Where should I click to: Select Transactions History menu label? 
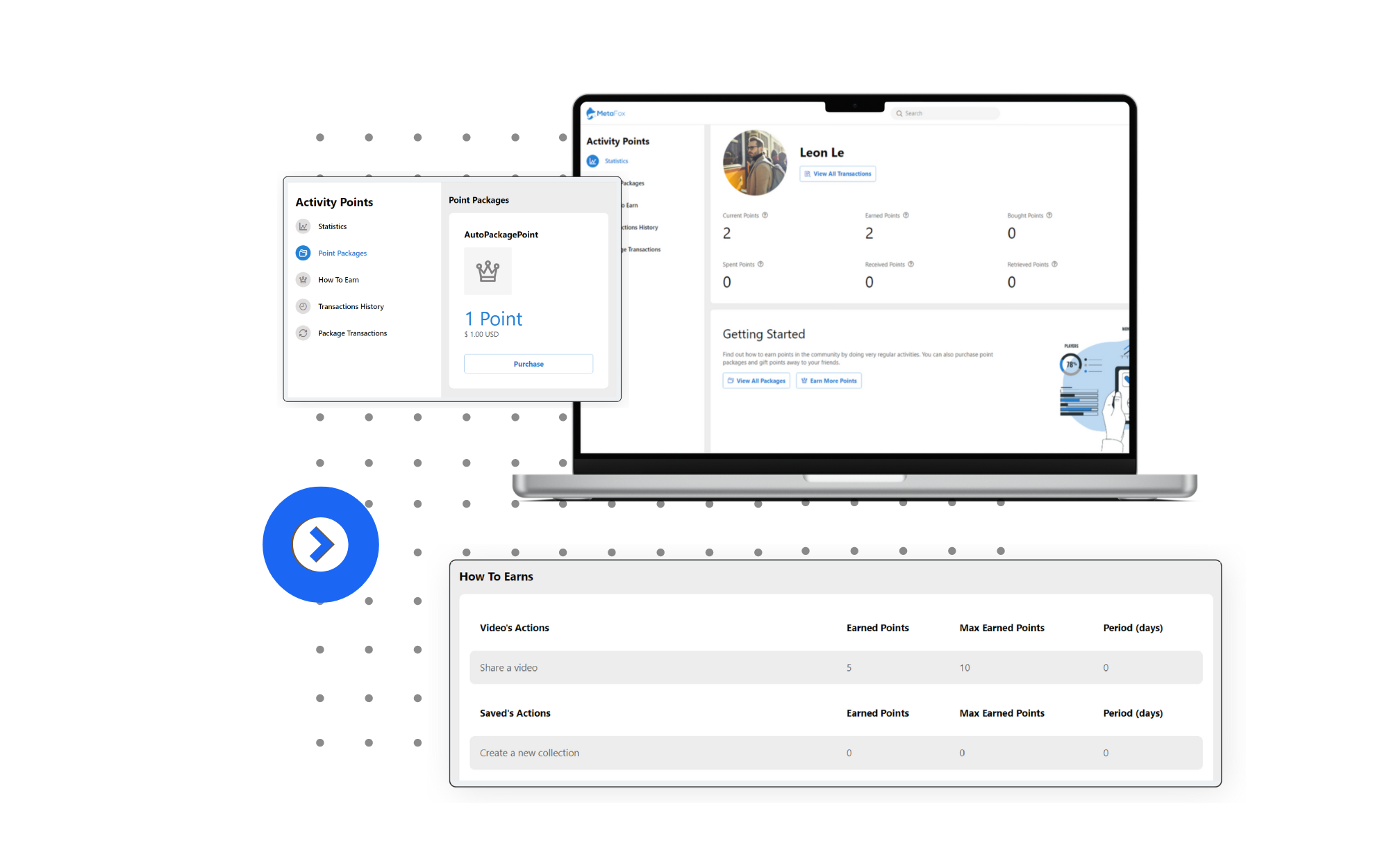[x=351, y=306]
